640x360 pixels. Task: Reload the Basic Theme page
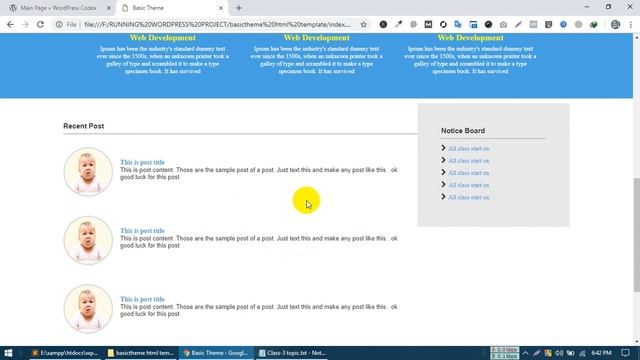pyautogui.click(x=40, y=24)
